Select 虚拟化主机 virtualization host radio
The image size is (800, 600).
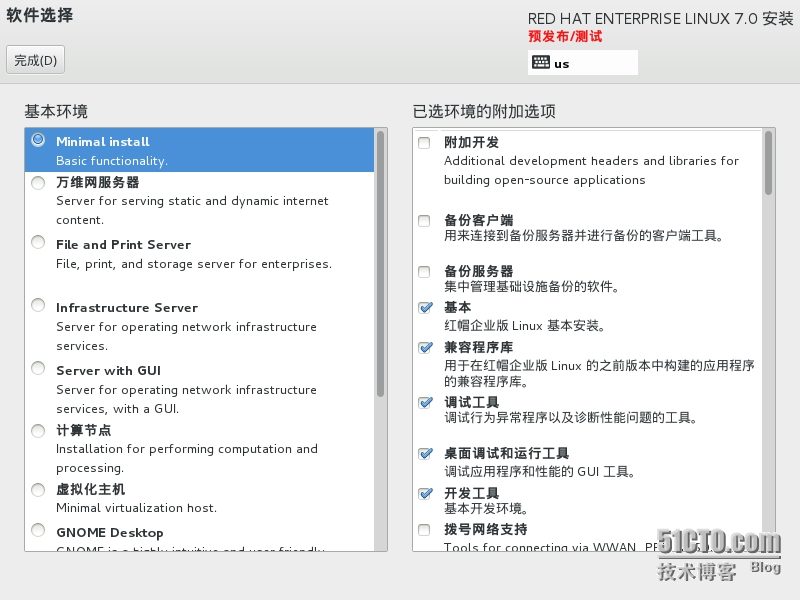(38, 490)
